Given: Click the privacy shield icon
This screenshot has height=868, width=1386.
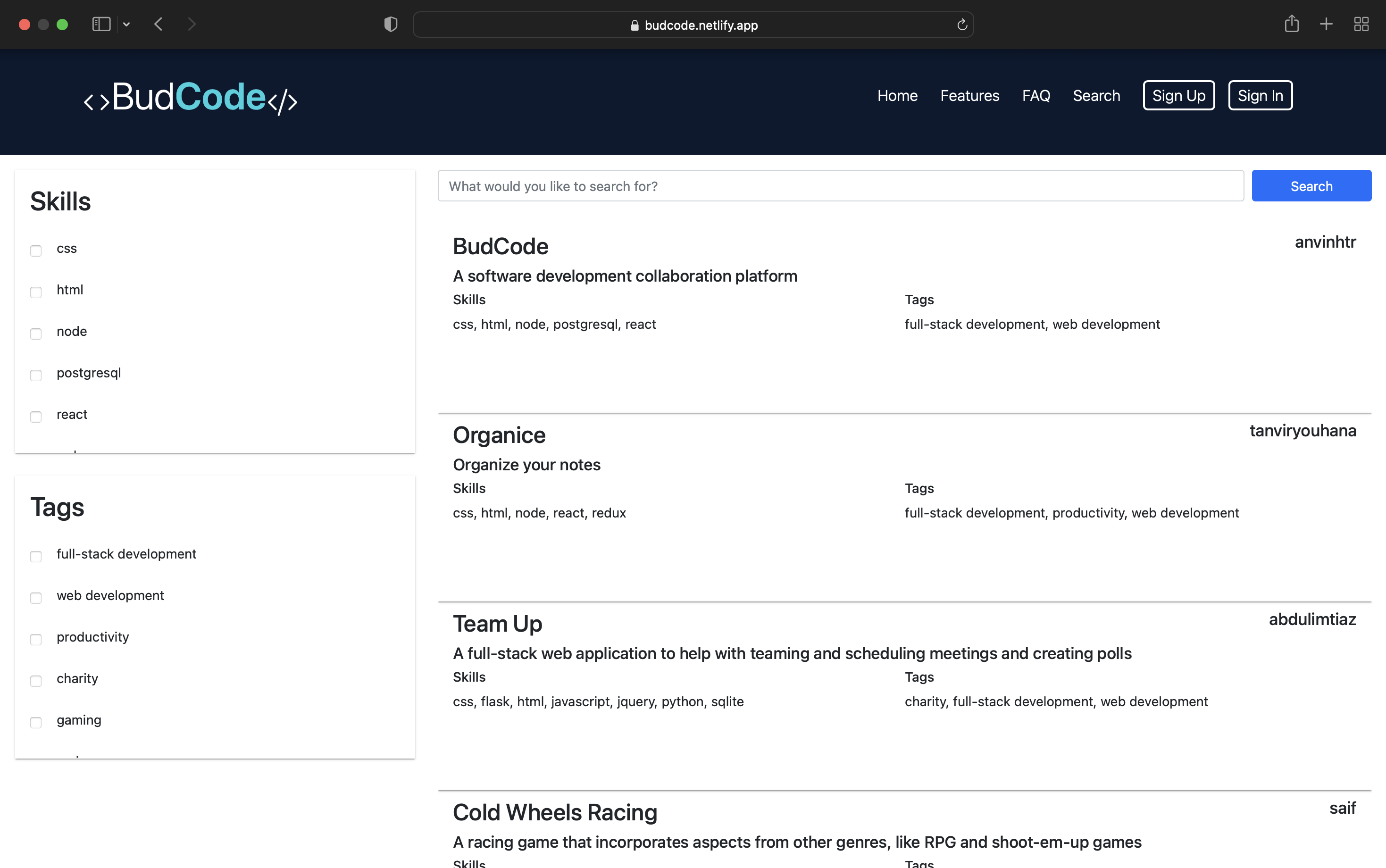Looking at the screenshot, I should pyautogui.click(x=390, y=24).
